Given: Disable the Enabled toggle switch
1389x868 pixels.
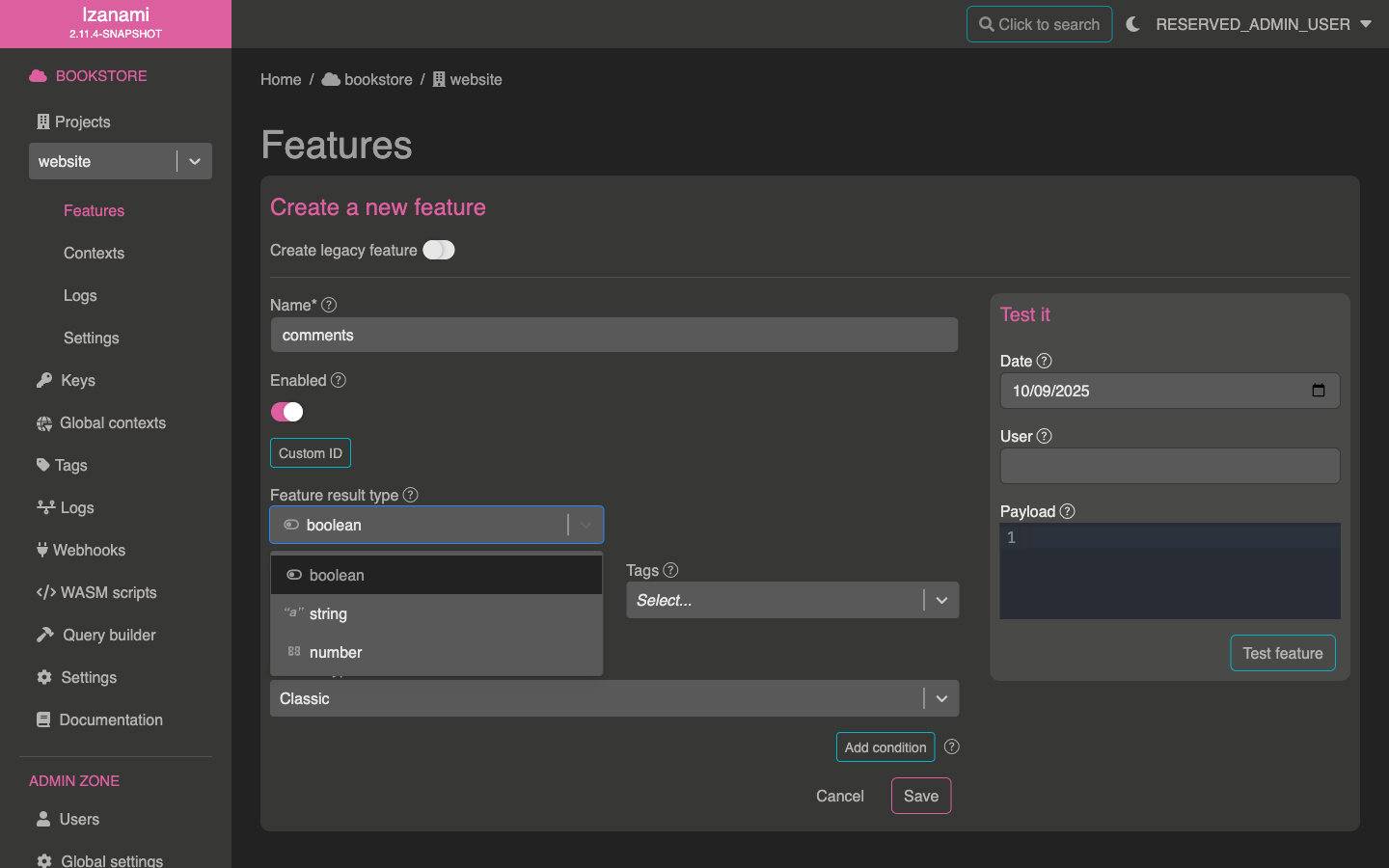Looking at the screenshot, I should click(287, 412).
